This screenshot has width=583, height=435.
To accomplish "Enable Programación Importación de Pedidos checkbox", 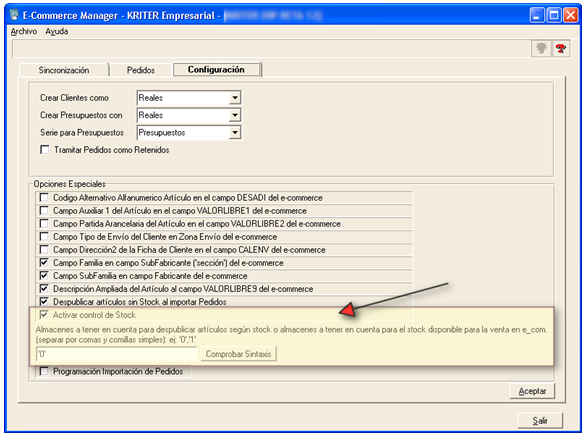I will pos(44,371).
